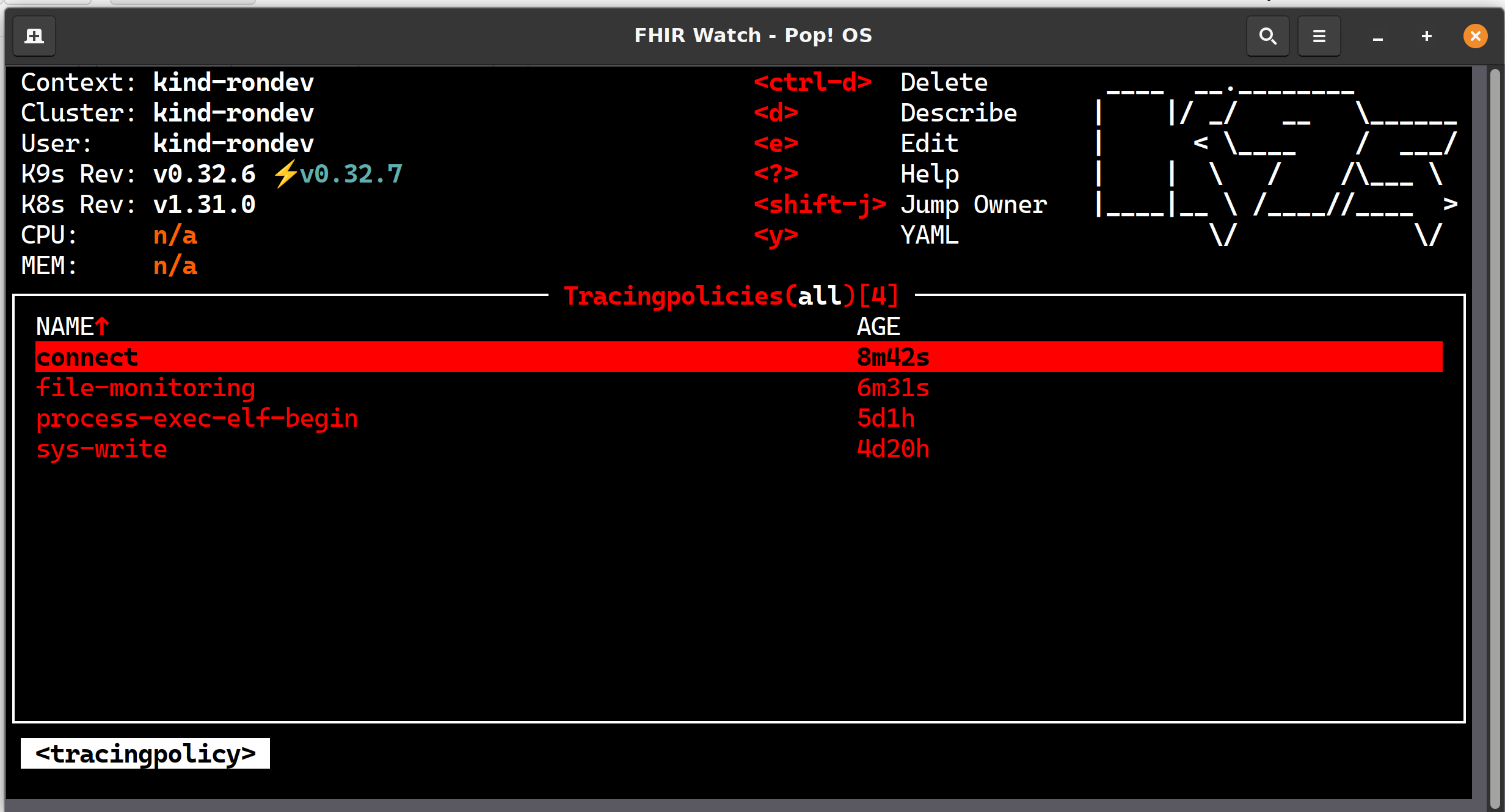This screenshot has width=1505, height=812.
Task: Select the process-exec-elf-begin policy row
Action: click(x=197, y=418)
